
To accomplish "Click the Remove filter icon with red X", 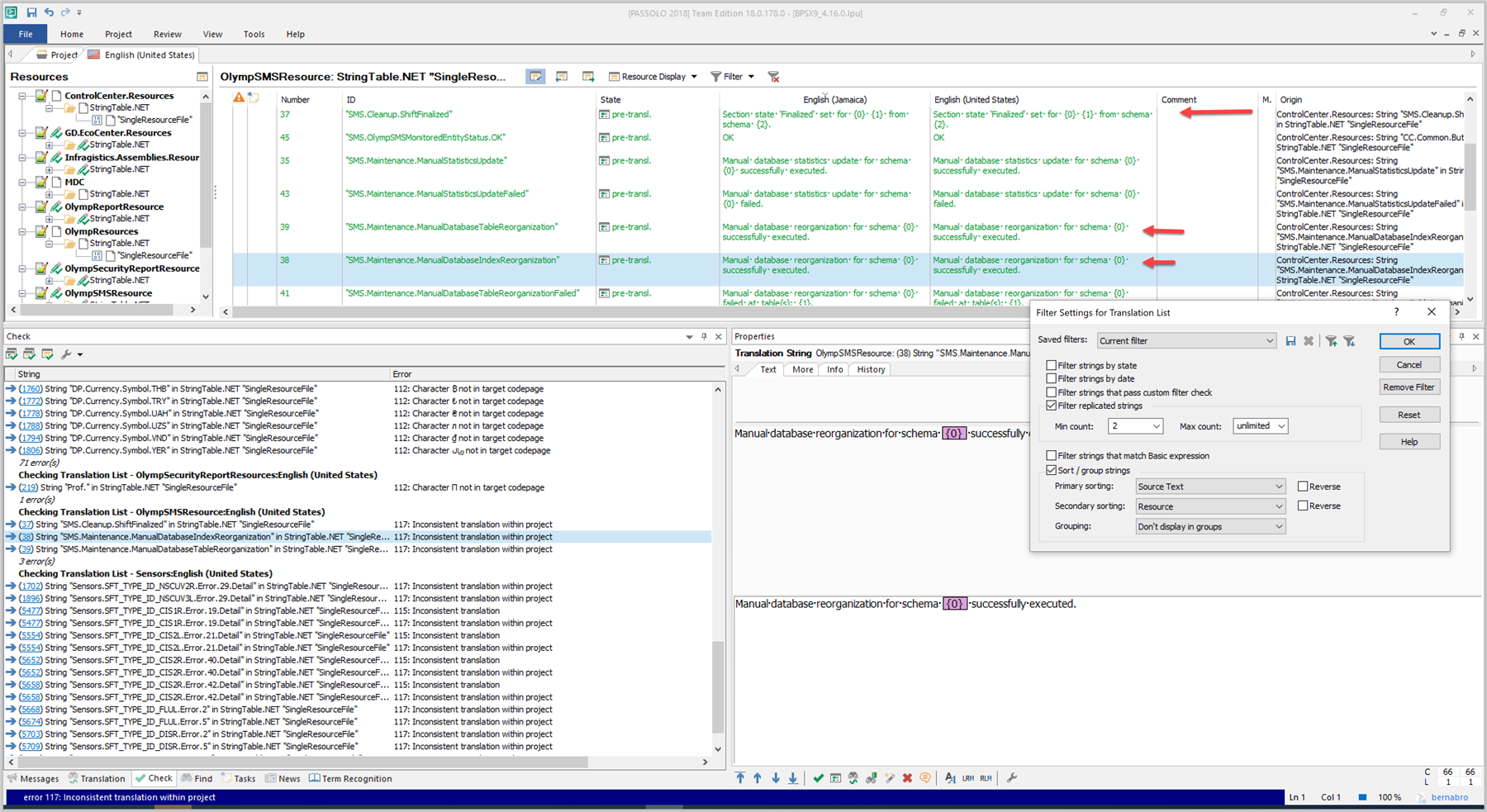I will point(773,76).
